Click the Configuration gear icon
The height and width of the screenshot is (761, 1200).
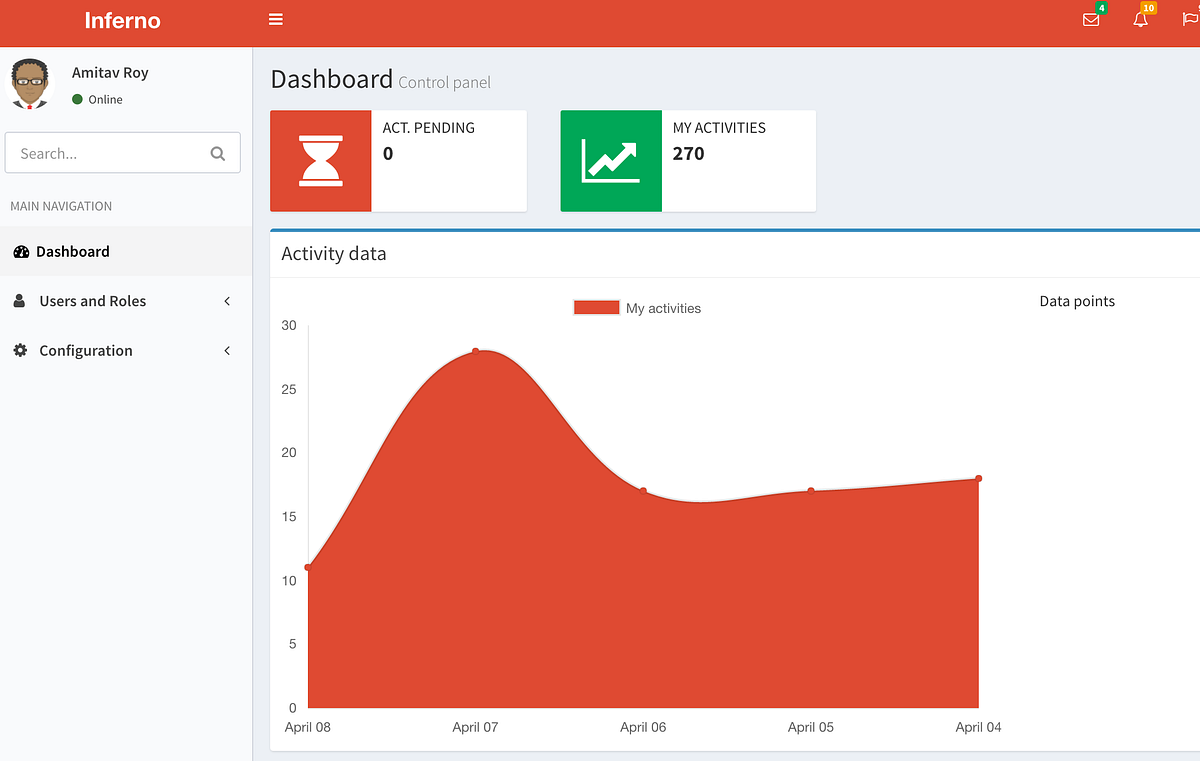(x=19, y=350)
